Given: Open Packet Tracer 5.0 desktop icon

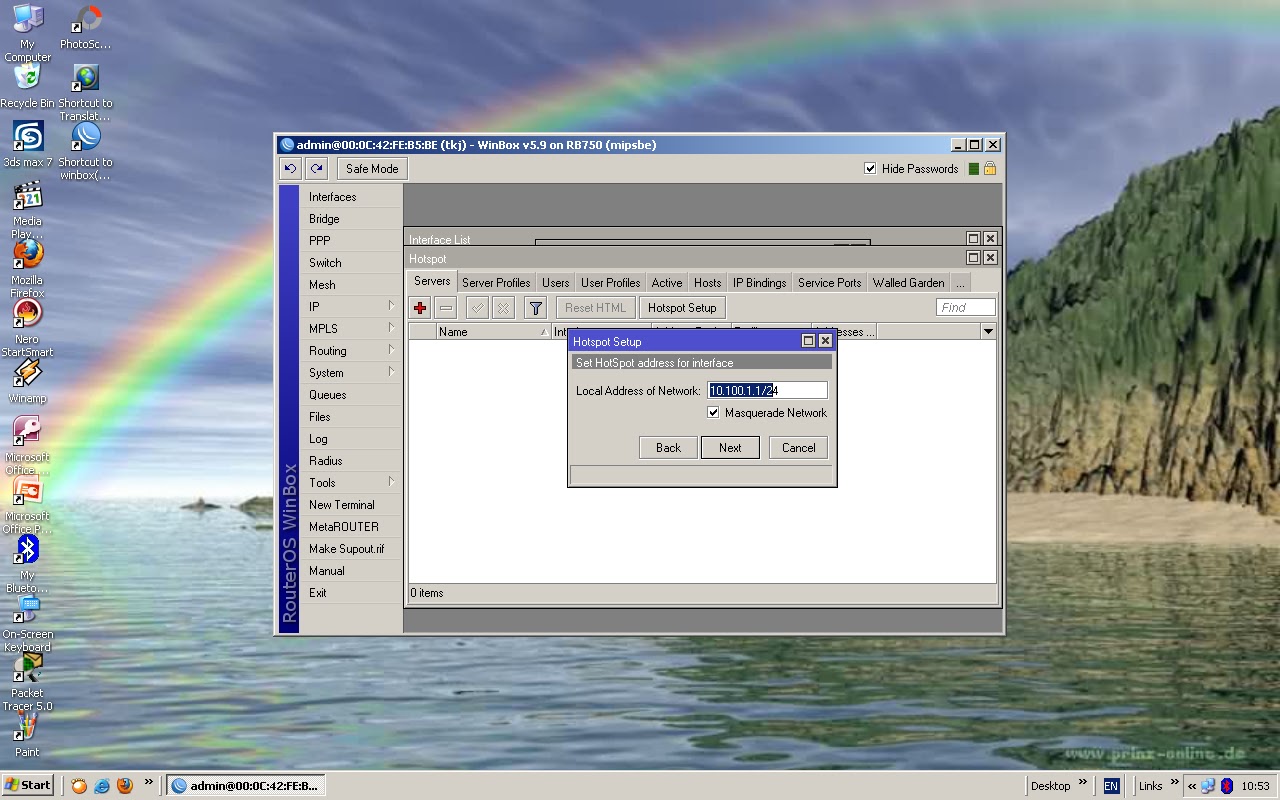Looking at the screenshot, I should pyautogui.click(x=27, y=682).
